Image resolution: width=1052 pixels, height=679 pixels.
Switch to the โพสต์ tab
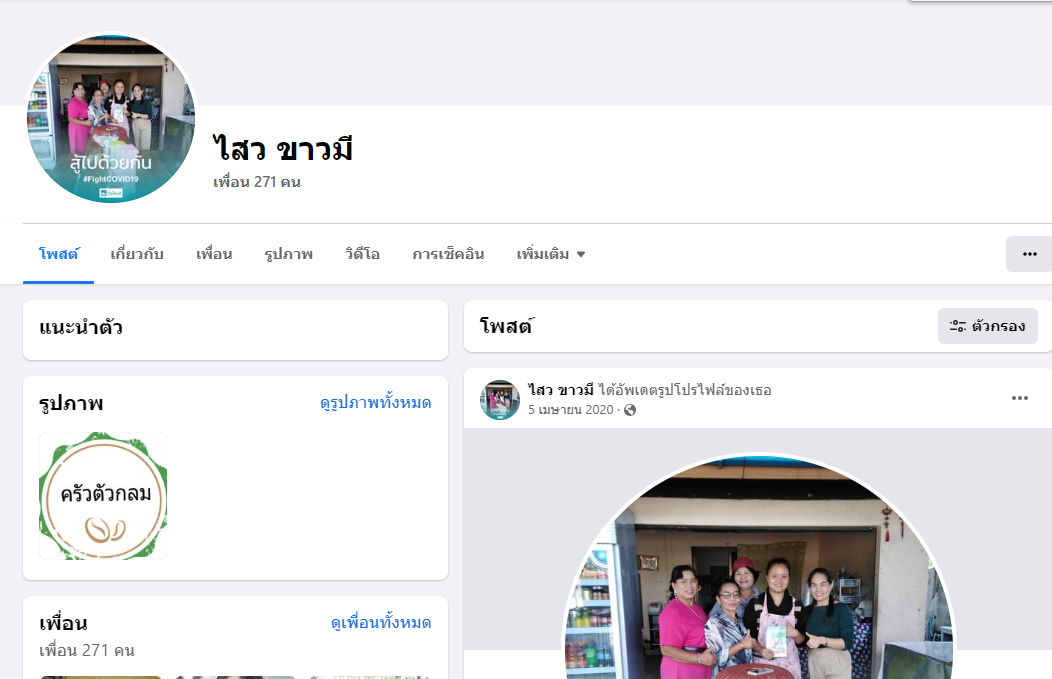tap(58, 254)
